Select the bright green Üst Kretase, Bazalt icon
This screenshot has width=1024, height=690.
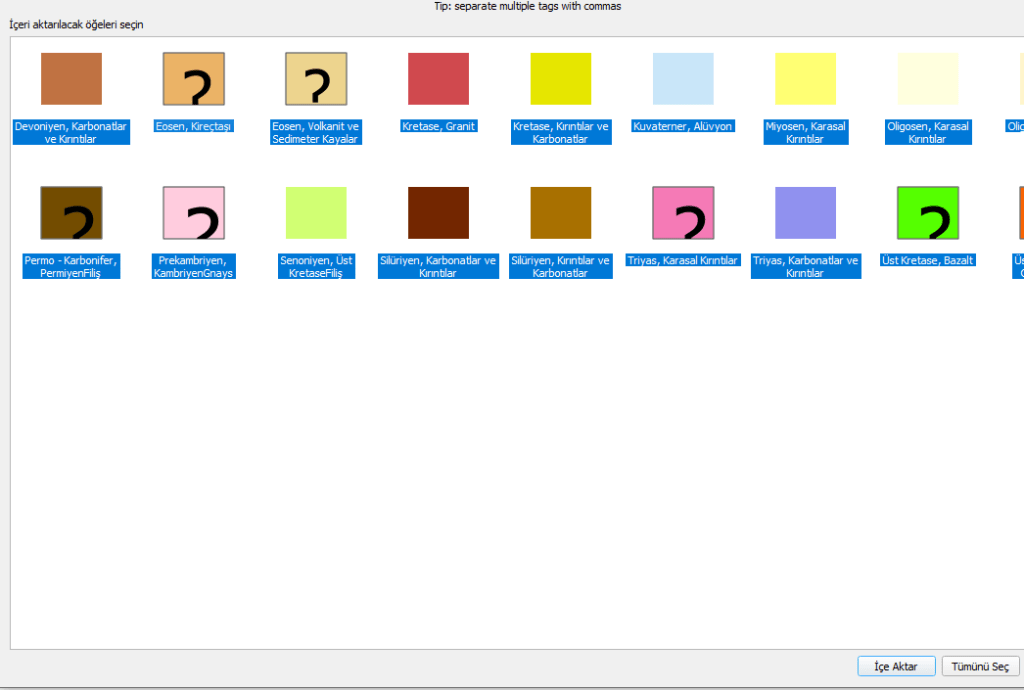click(928, 213)
